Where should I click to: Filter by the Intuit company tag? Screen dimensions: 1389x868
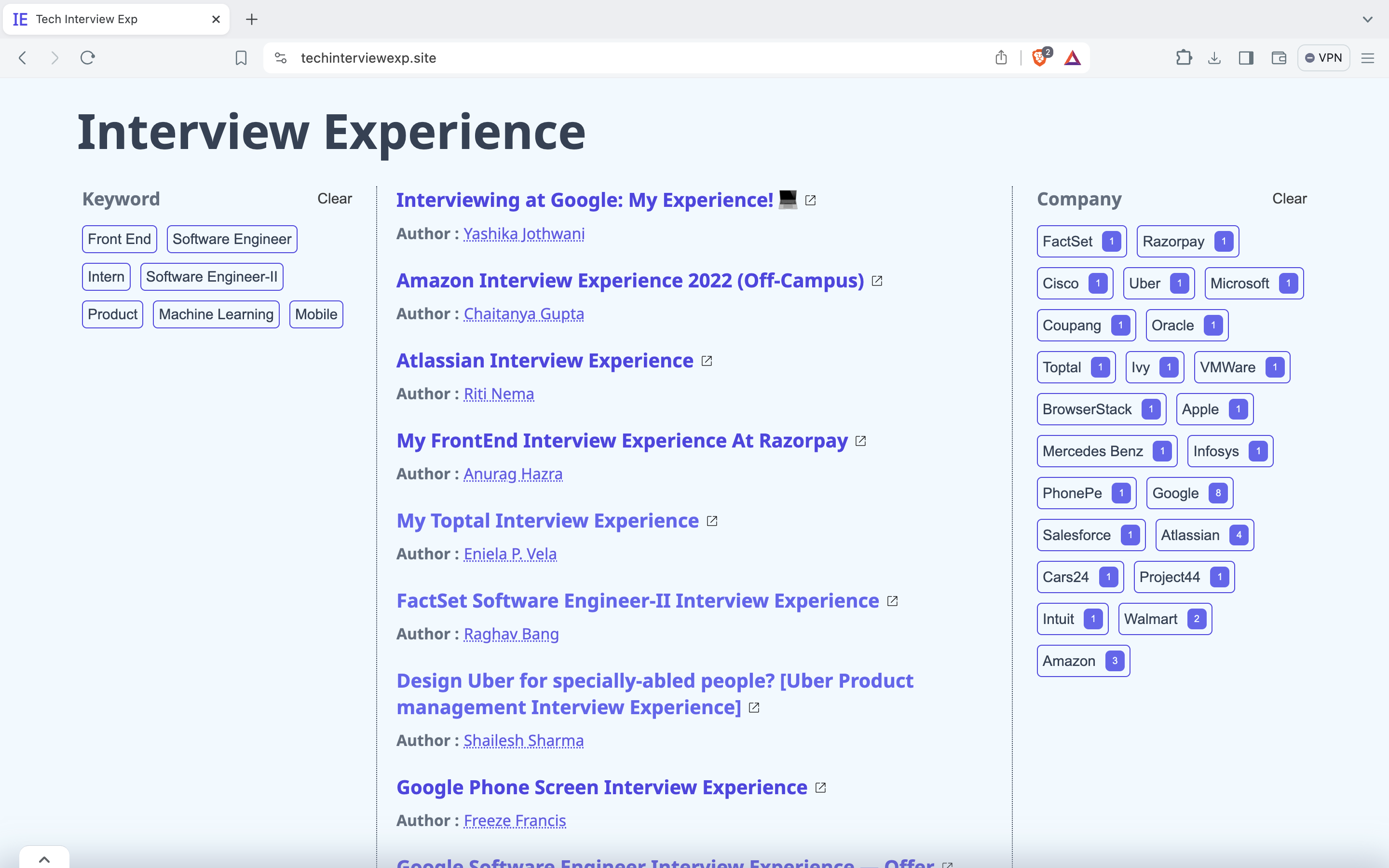click(1072, 619)
